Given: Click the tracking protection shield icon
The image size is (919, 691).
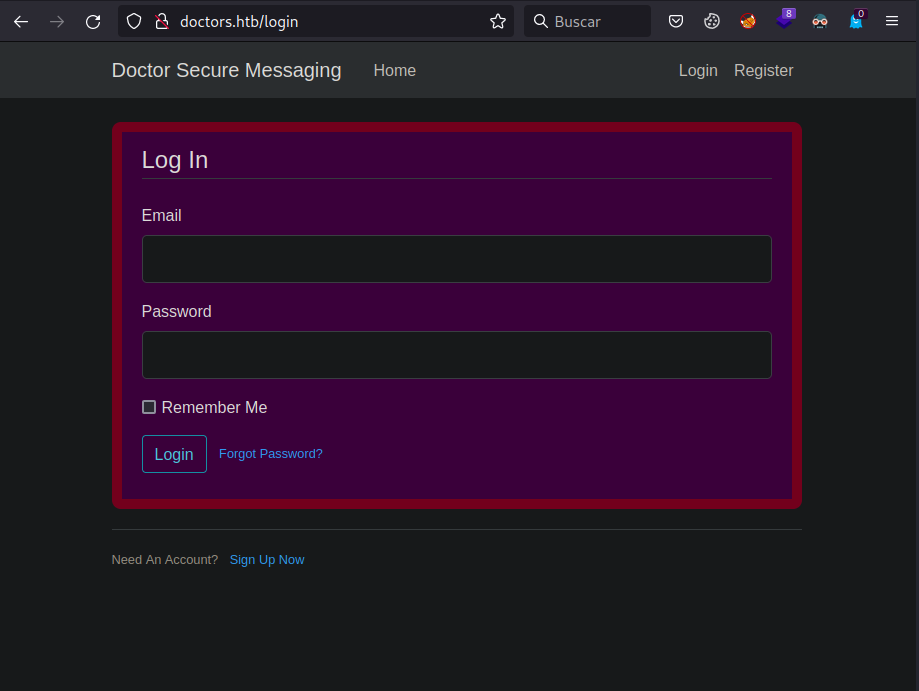Looking at the screenshot, I should [134, 21].
